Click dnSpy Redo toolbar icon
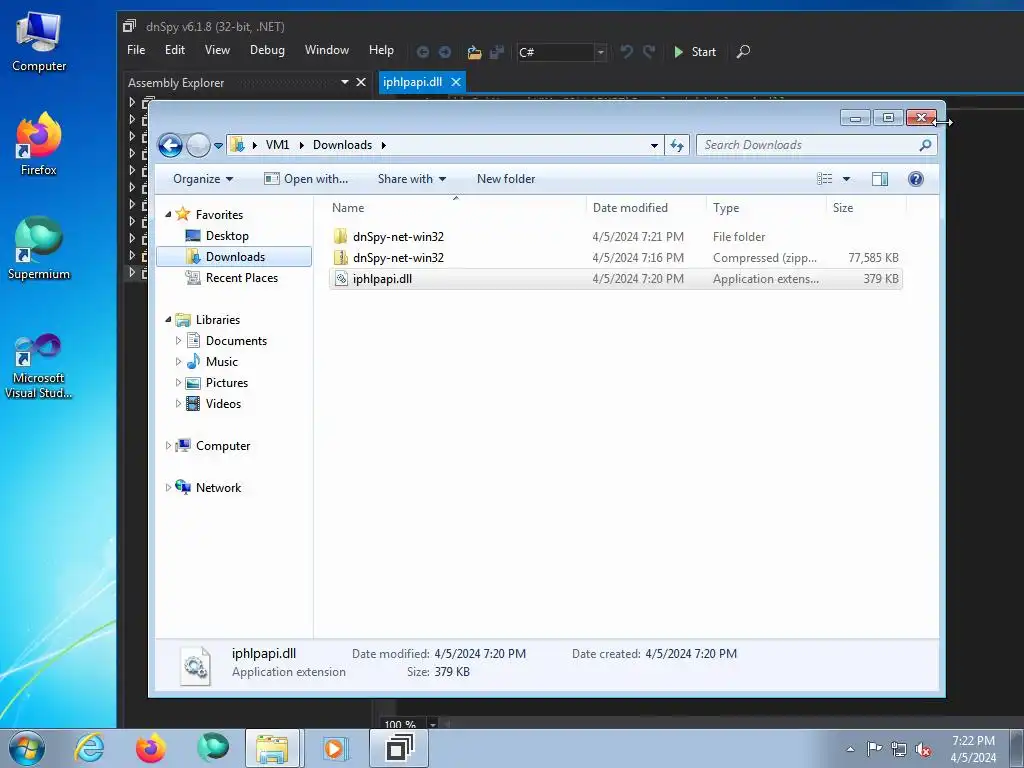This screenshot has width=1024, height=768. coord(648,52)
